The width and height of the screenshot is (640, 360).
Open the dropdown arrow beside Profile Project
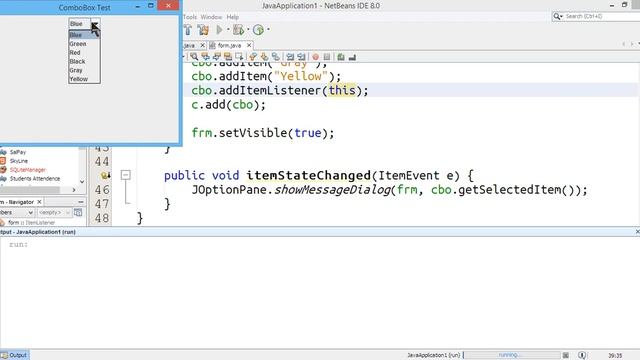tap(268, 30)
